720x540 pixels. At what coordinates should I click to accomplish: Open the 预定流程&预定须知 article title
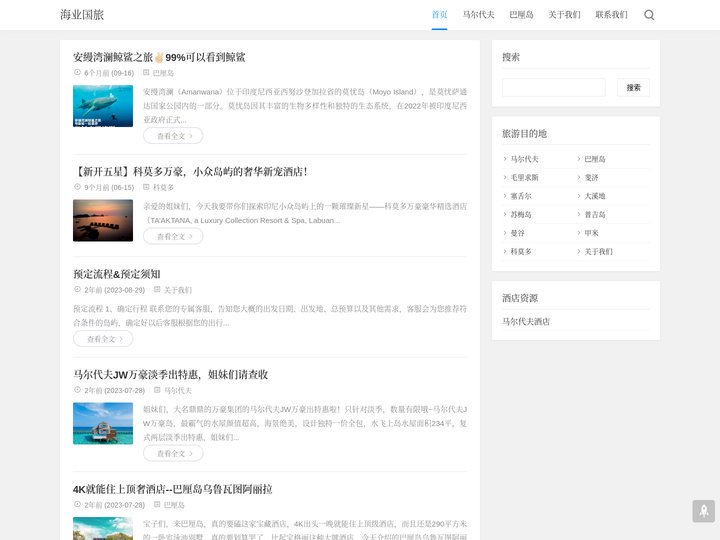click(x=117, y=274)
